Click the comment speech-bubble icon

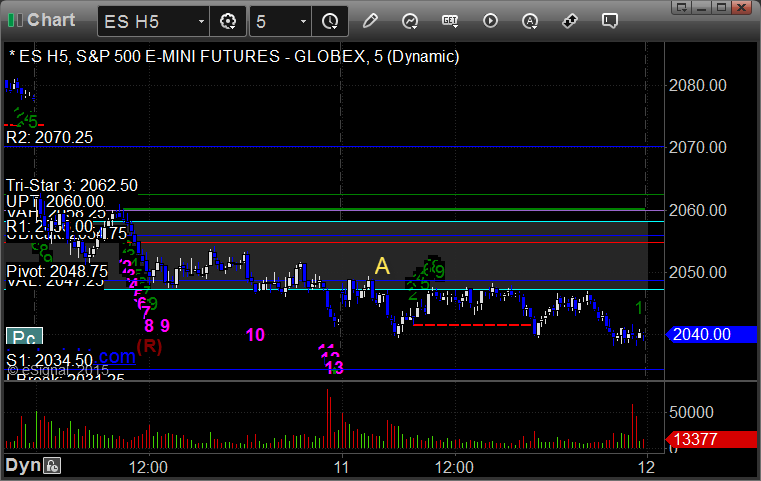tap(610, 21)
